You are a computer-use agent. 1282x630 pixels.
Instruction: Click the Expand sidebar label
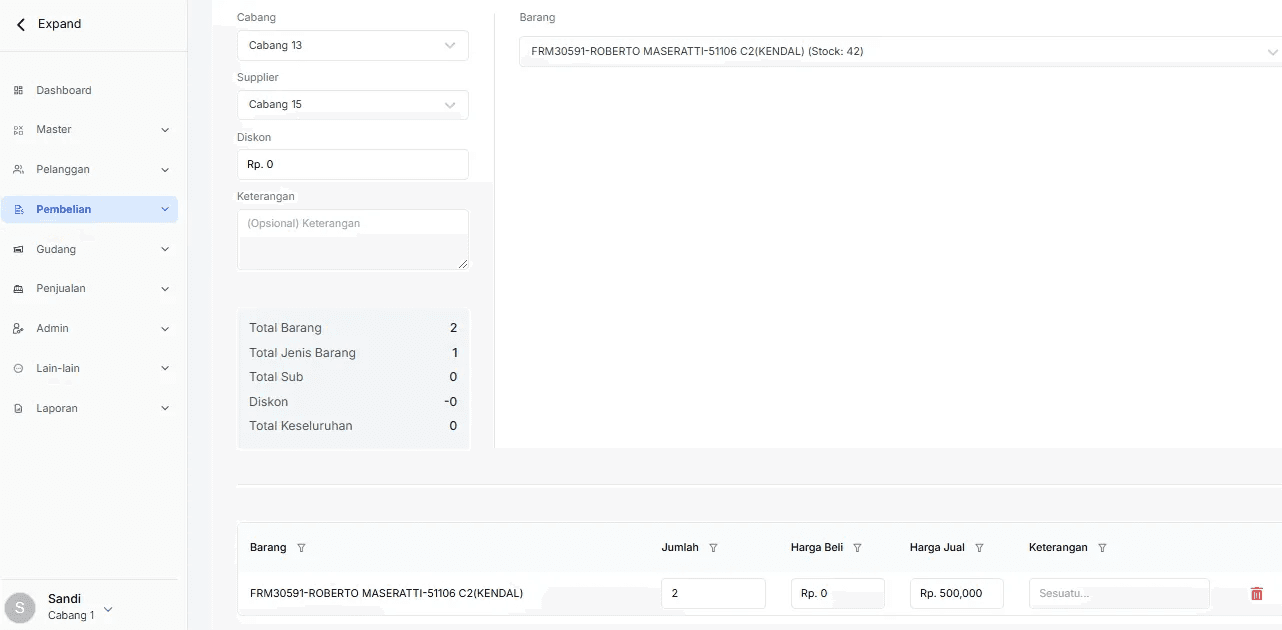[60, 24]
